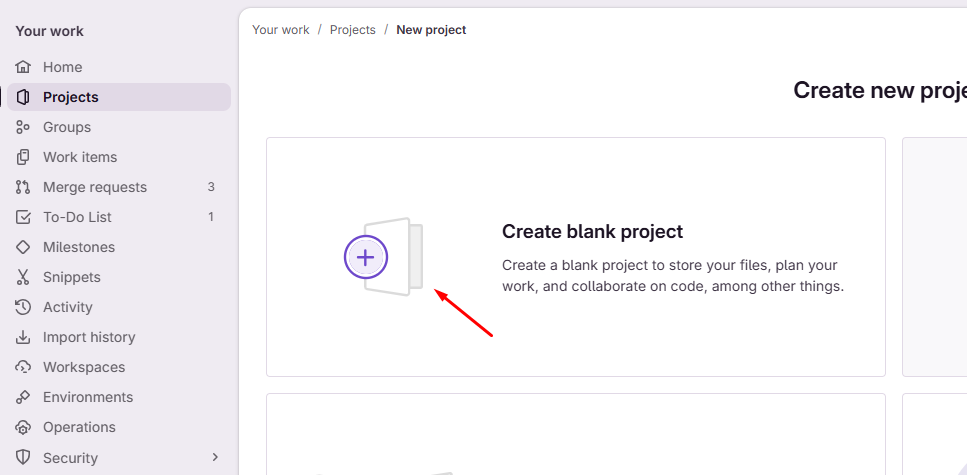Click the Projects icon in sidebar
The image size is (967, 475).
[23, 97]
